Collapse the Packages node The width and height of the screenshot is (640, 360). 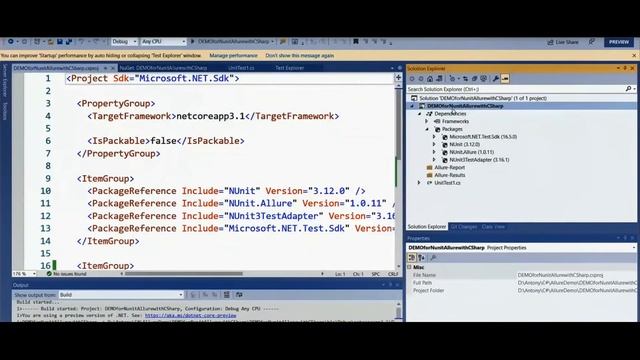(x=427, y=129)
